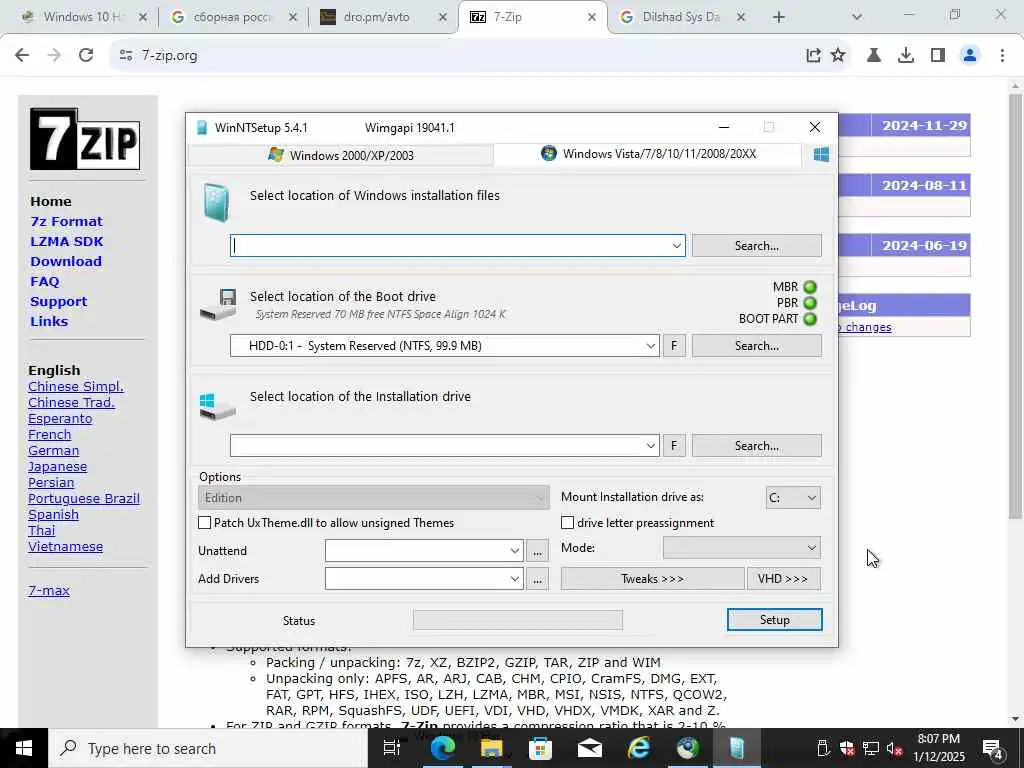Launch Microsoft Edge from the taskbar
This screenshot has width=1024, height=768.
point(442,748)
